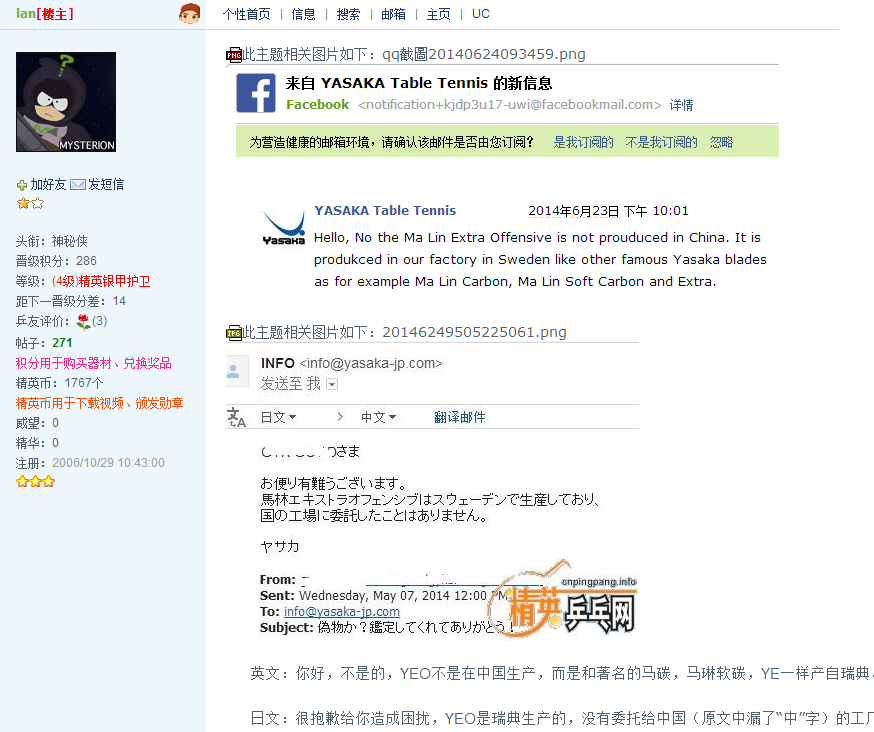874x732 pixels.
Task: Expand the 发送至 我 recipient dropdown arrow
Action: point(332,384)
